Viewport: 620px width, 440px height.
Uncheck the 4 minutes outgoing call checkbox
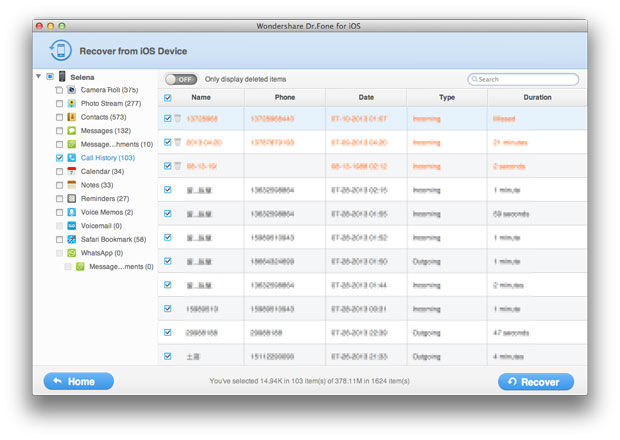point(168,356)
